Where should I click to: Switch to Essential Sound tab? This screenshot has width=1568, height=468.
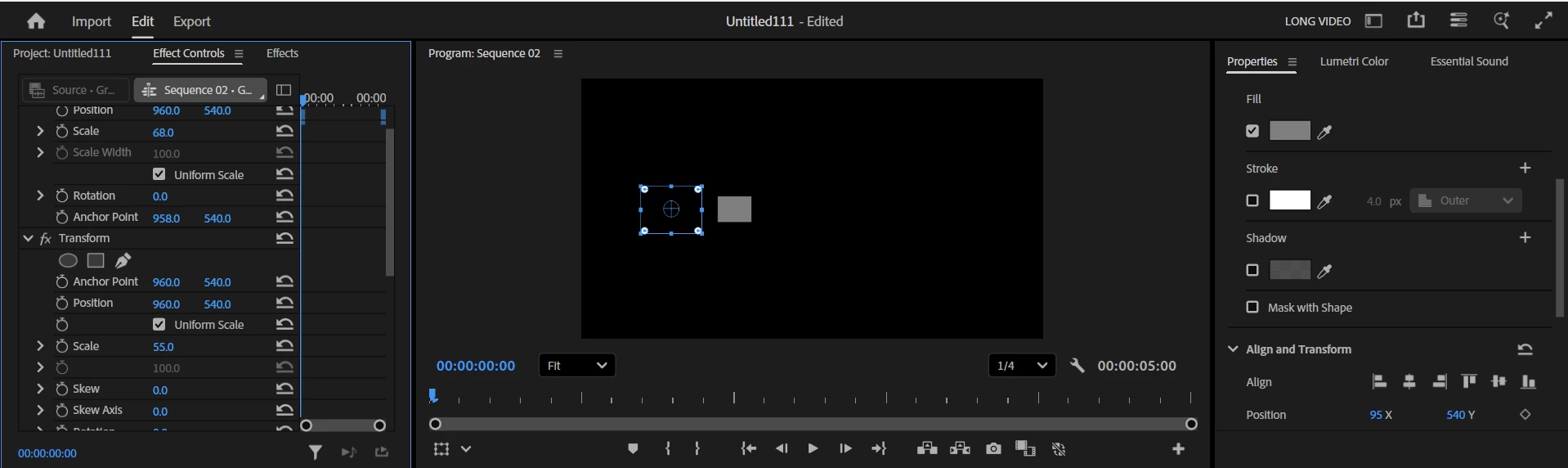click(1469, 61)
